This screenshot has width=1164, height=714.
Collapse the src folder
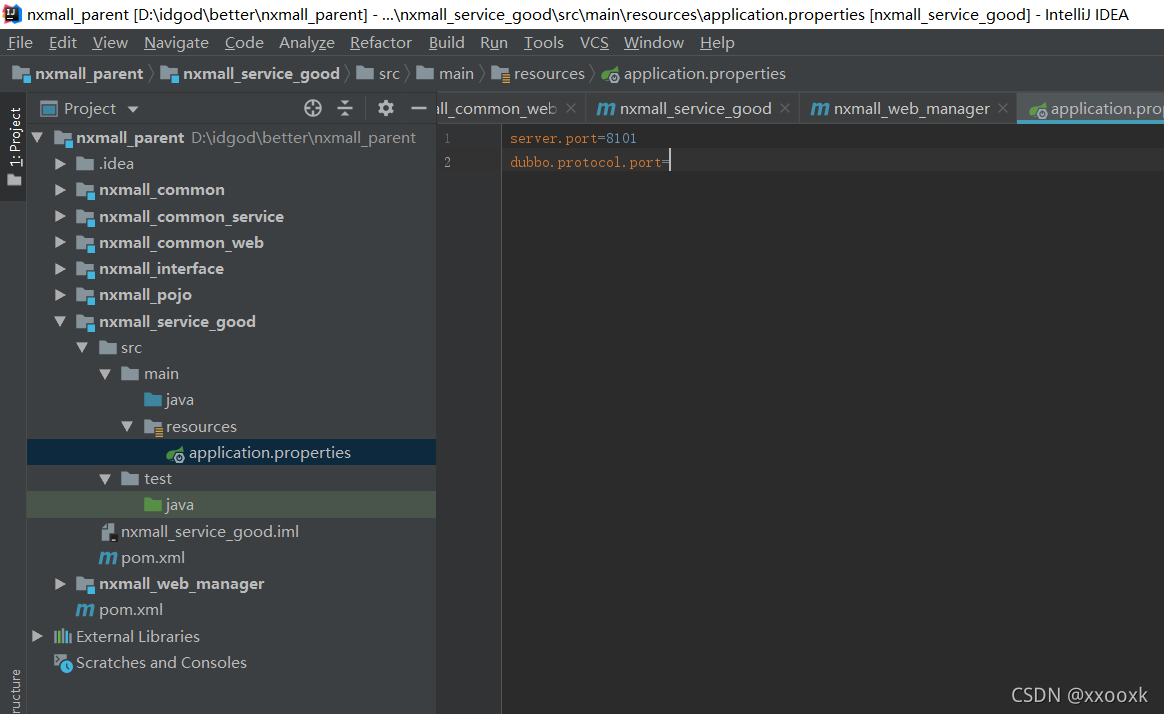(82, 347)
